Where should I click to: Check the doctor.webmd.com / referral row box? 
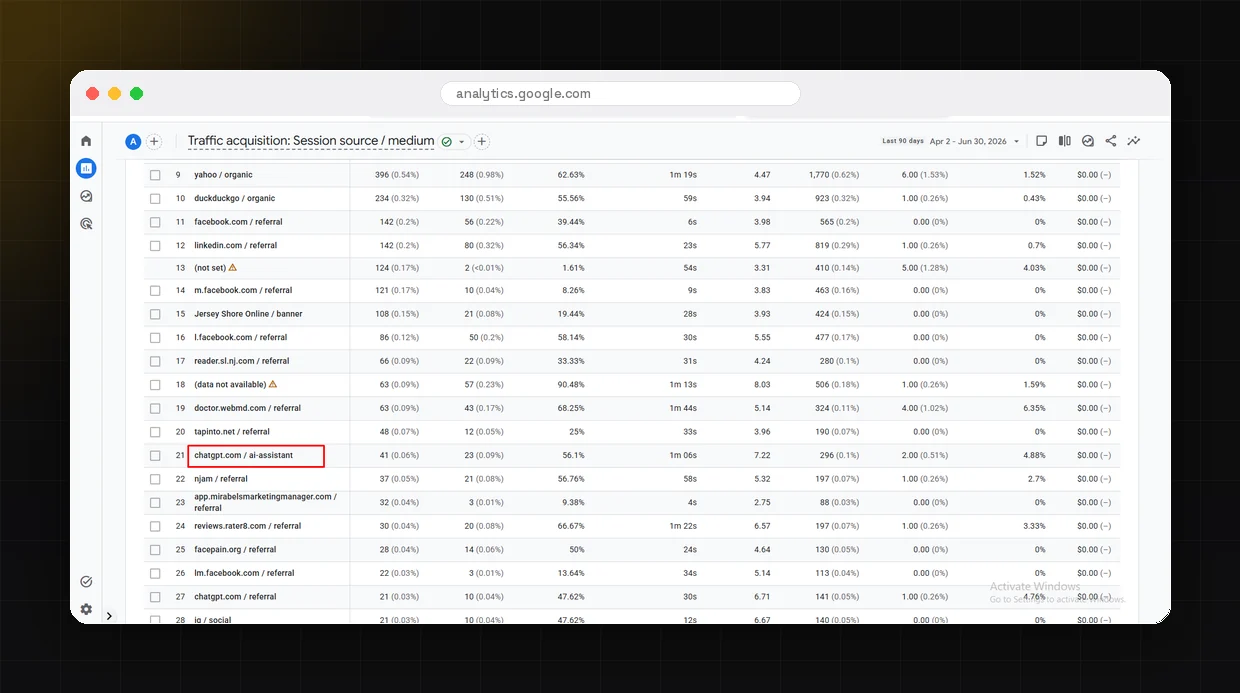(x=155, y=408)
